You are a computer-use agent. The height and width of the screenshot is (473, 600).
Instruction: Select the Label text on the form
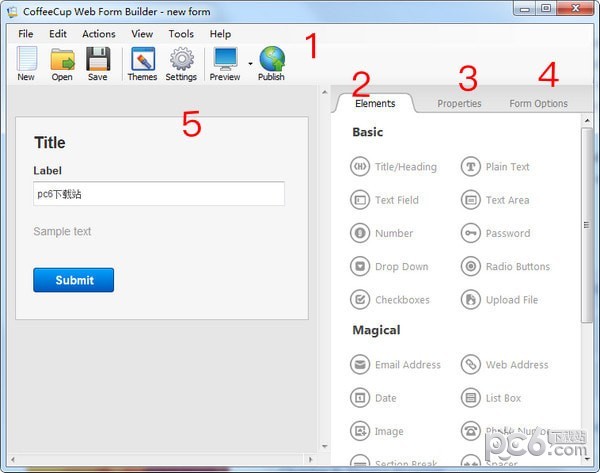pyautogui.click(x=47, y=171)
